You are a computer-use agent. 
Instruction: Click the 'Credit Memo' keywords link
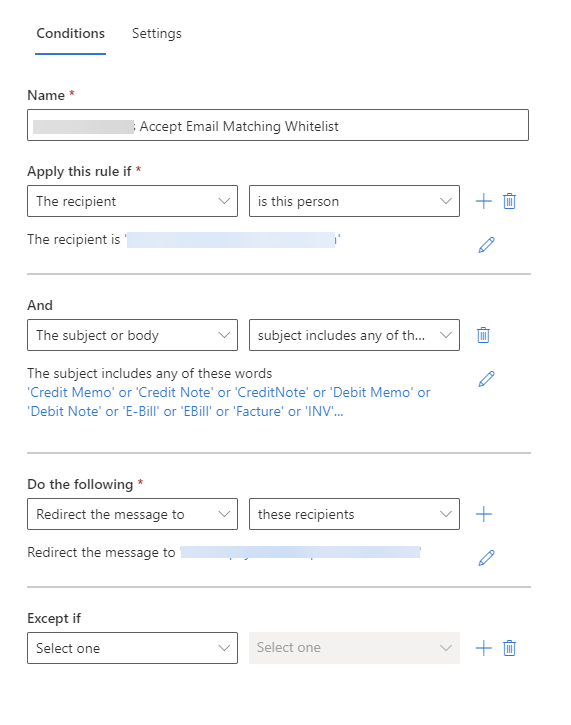229,402
